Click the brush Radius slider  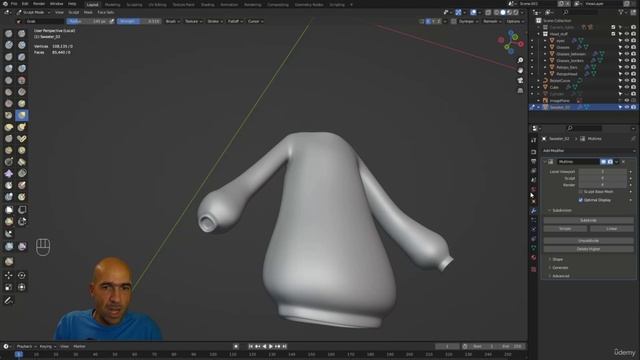point(88,21)
